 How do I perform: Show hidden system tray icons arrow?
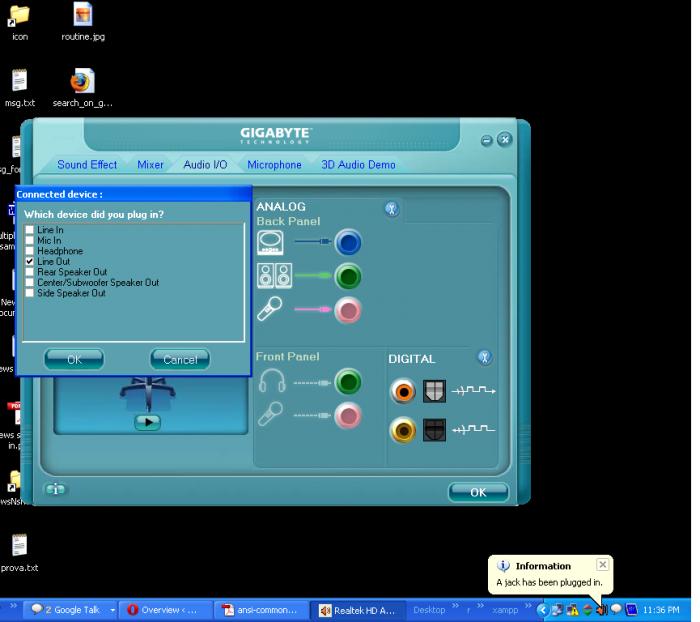542,610
